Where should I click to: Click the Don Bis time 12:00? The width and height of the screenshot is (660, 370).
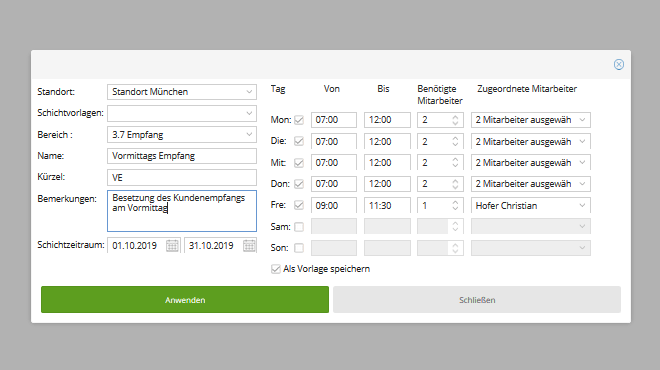click(387, 184)
